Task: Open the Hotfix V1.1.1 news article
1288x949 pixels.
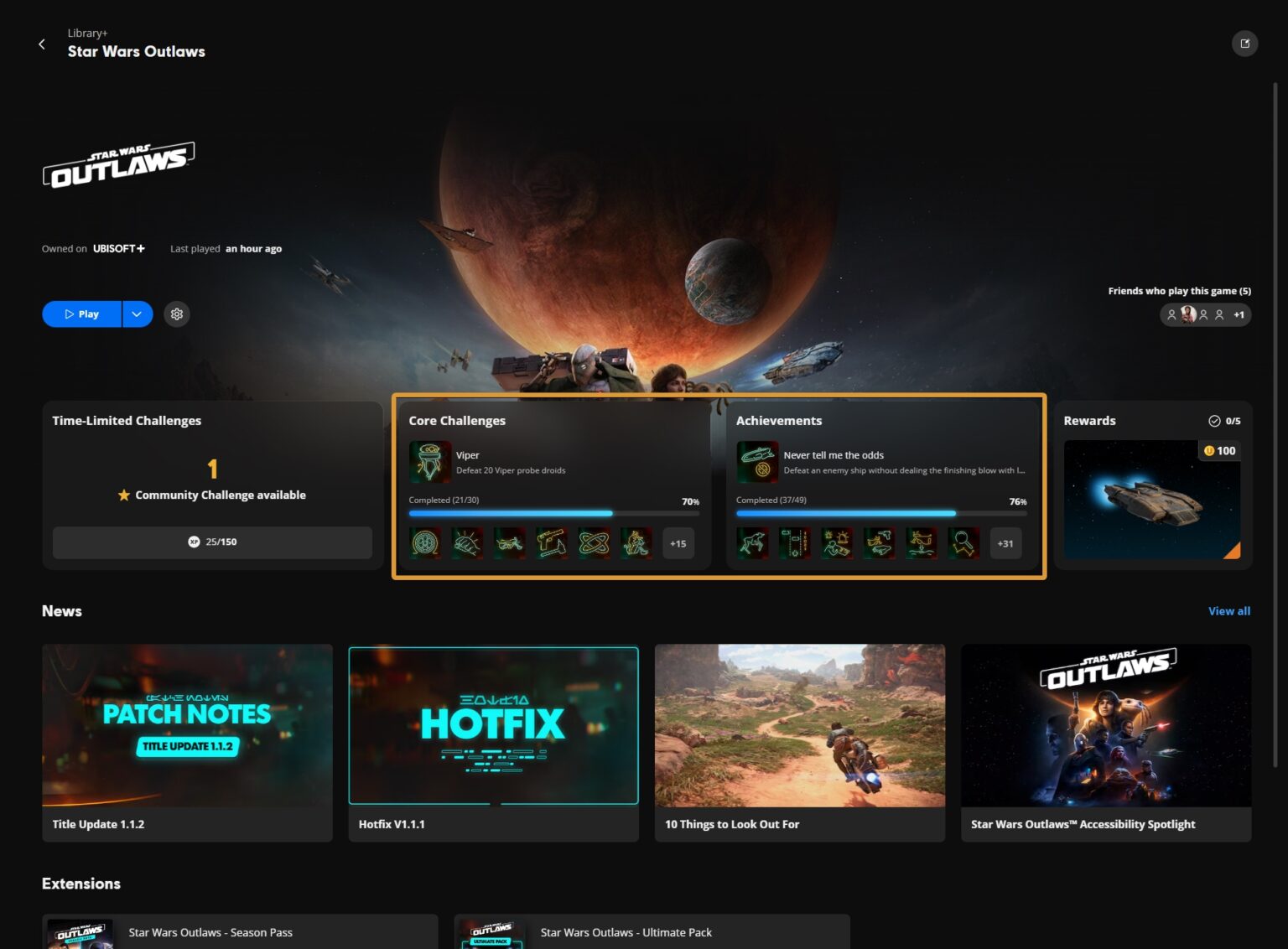Action: [x=493, y=736]
